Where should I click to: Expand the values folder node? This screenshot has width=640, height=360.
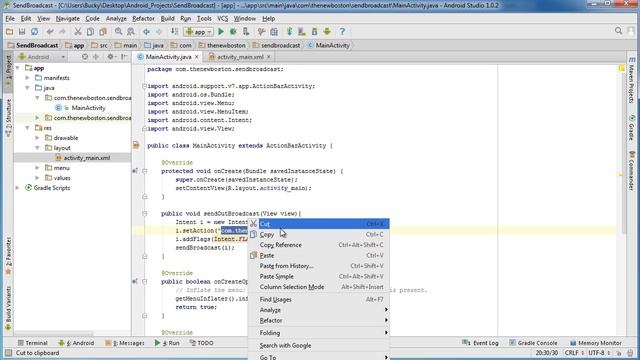(37, 178)
